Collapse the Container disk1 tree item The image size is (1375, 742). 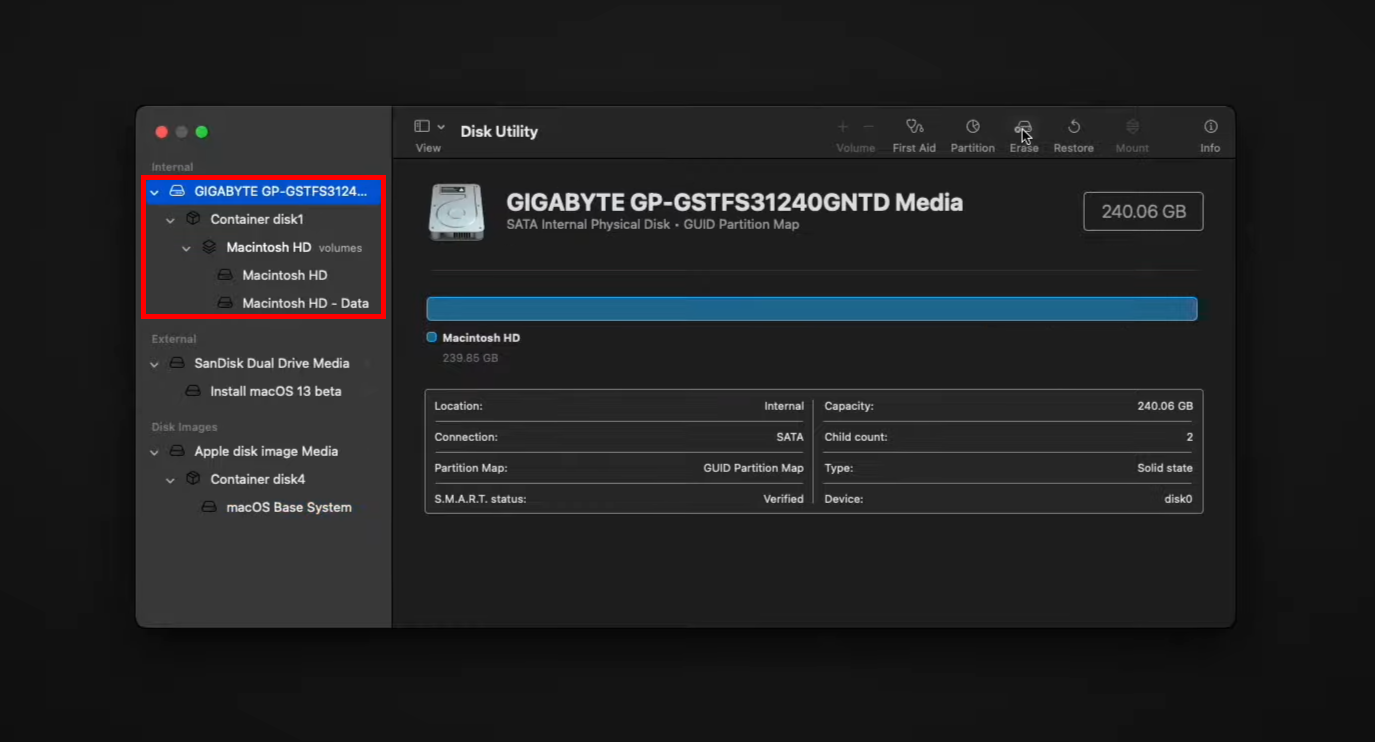coord(169,218)
